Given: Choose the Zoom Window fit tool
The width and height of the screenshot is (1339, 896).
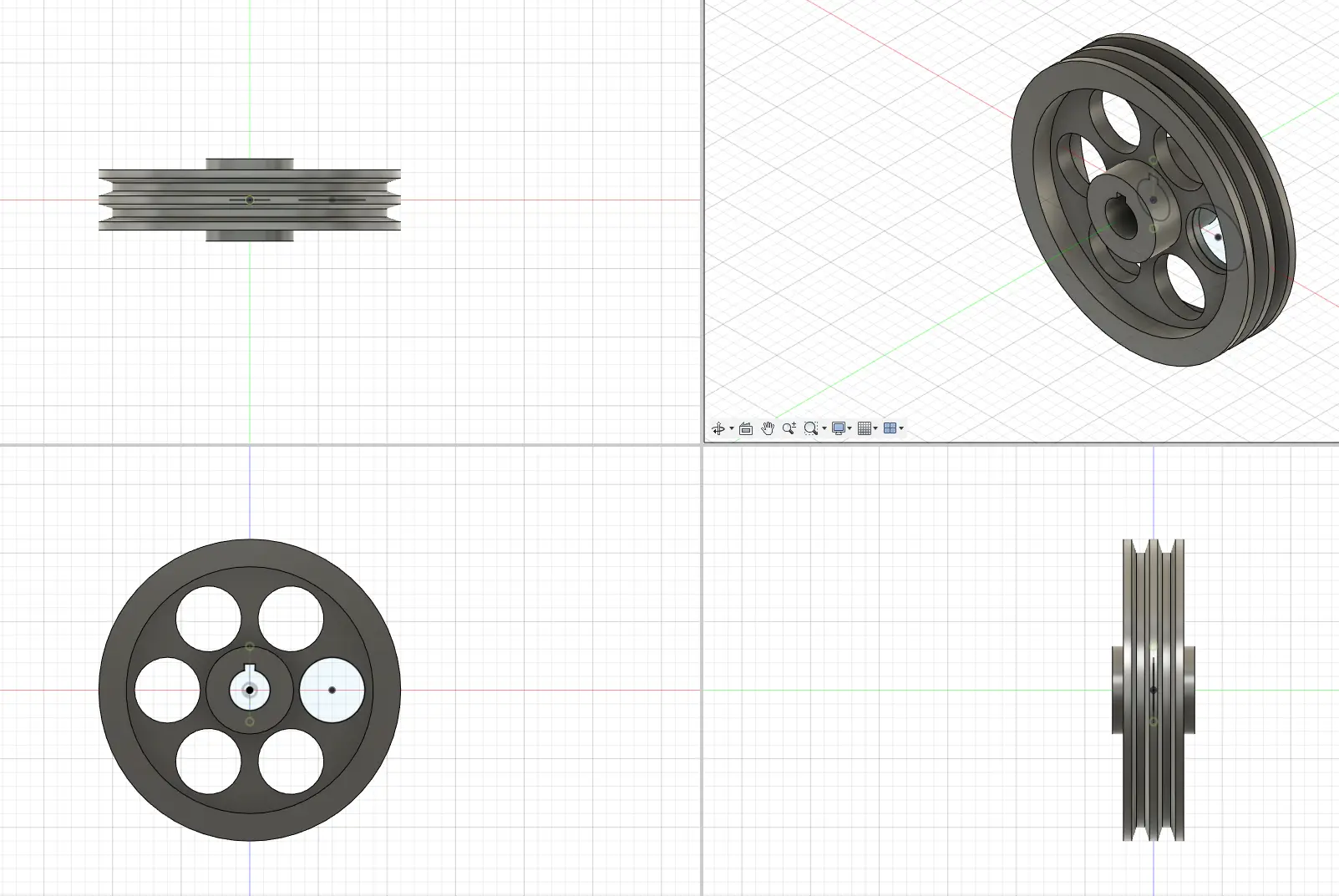Looking at the screenshot, I should 810,429.
